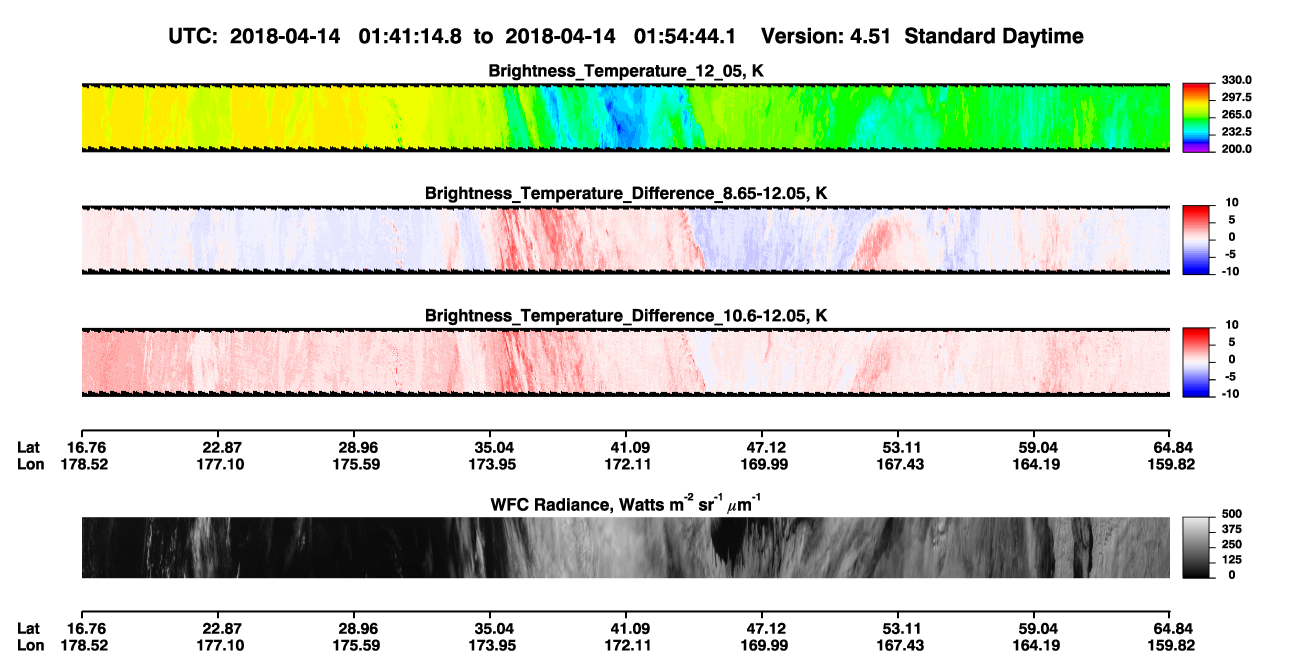
Task: Click the red-blue colorbar of the 8.65-12.05 panel
Action: (x=1197, y=240)
